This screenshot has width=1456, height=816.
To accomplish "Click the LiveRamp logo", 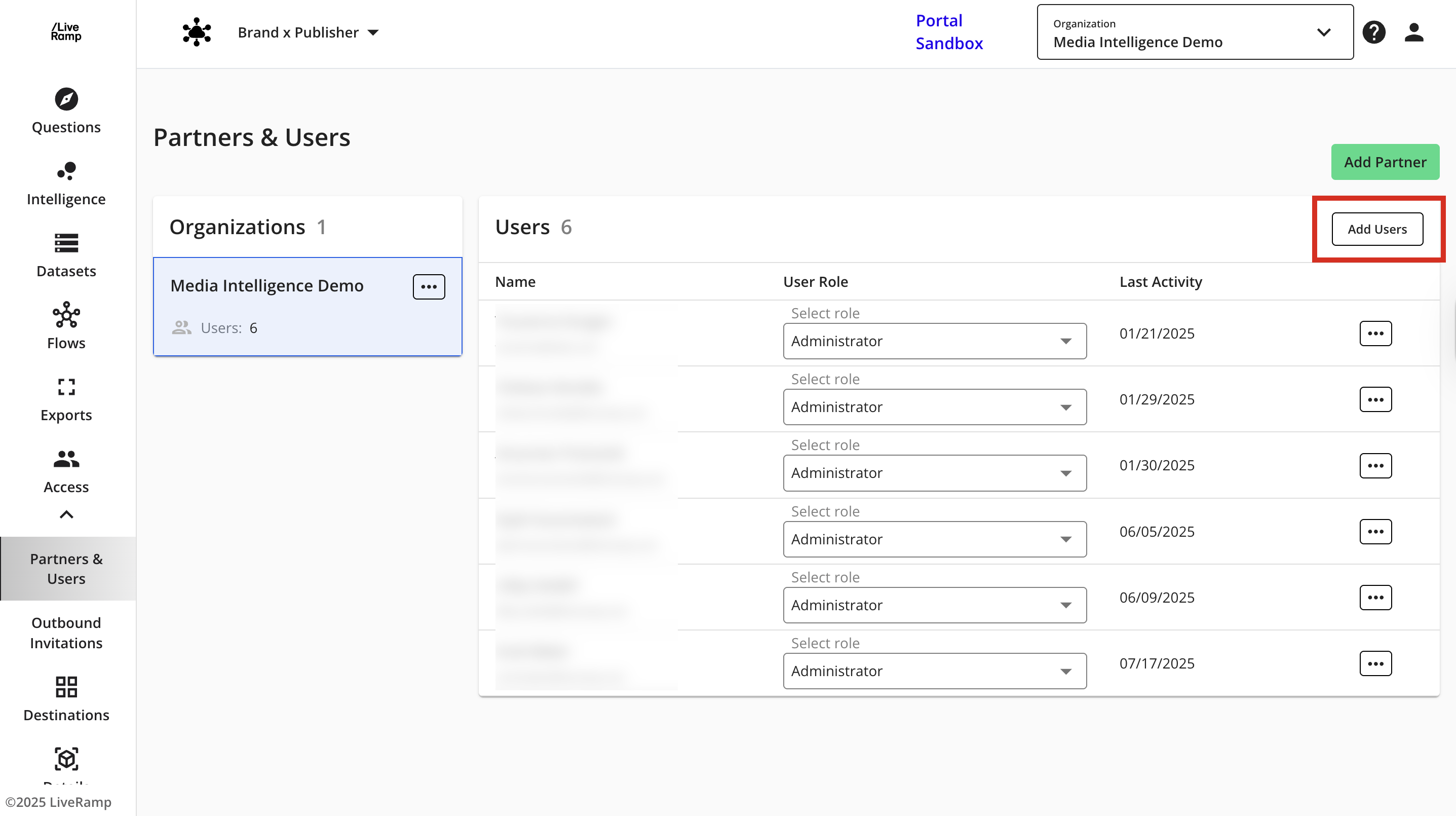I will pyautogui.click(x=66, y=31).
